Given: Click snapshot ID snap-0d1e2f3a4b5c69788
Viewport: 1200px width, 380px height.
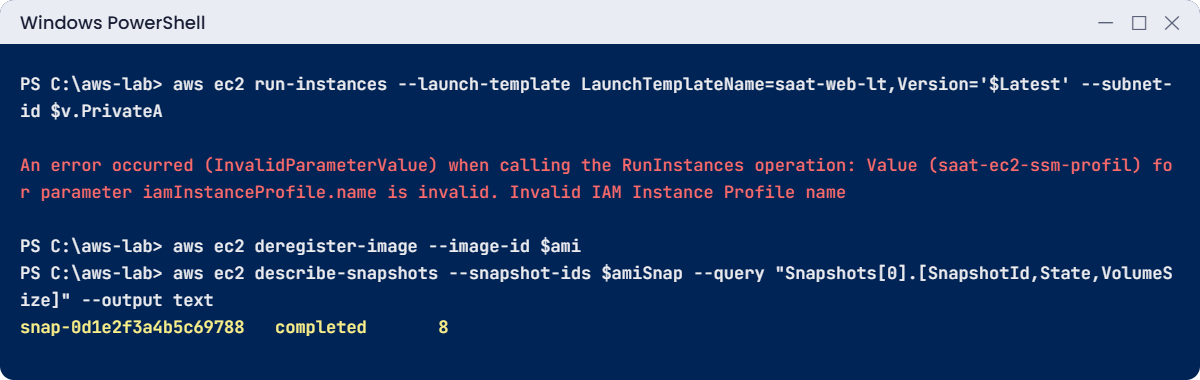Looking at the screenshot, I should coord(132,327).
